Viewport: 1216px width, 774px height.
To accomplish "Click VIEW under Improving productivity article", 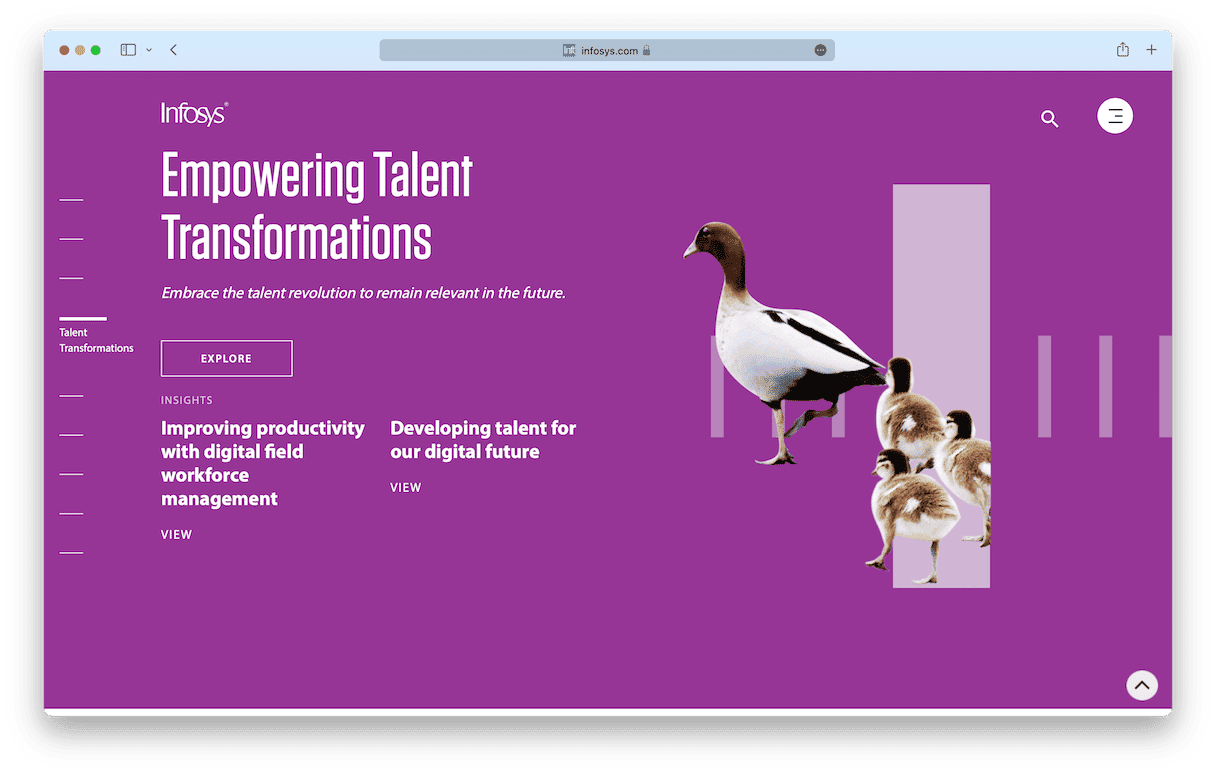I will pos(176,535).
